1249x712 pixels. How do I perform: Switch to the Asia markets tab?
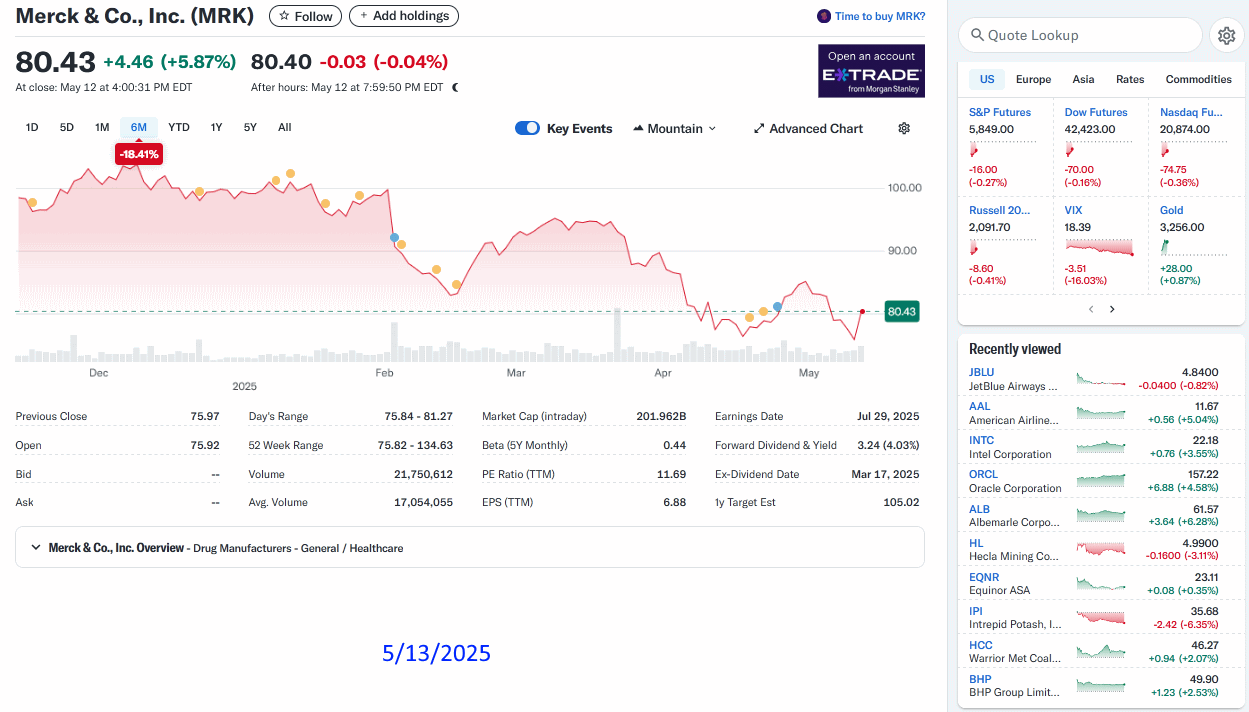click(1083, 79)
